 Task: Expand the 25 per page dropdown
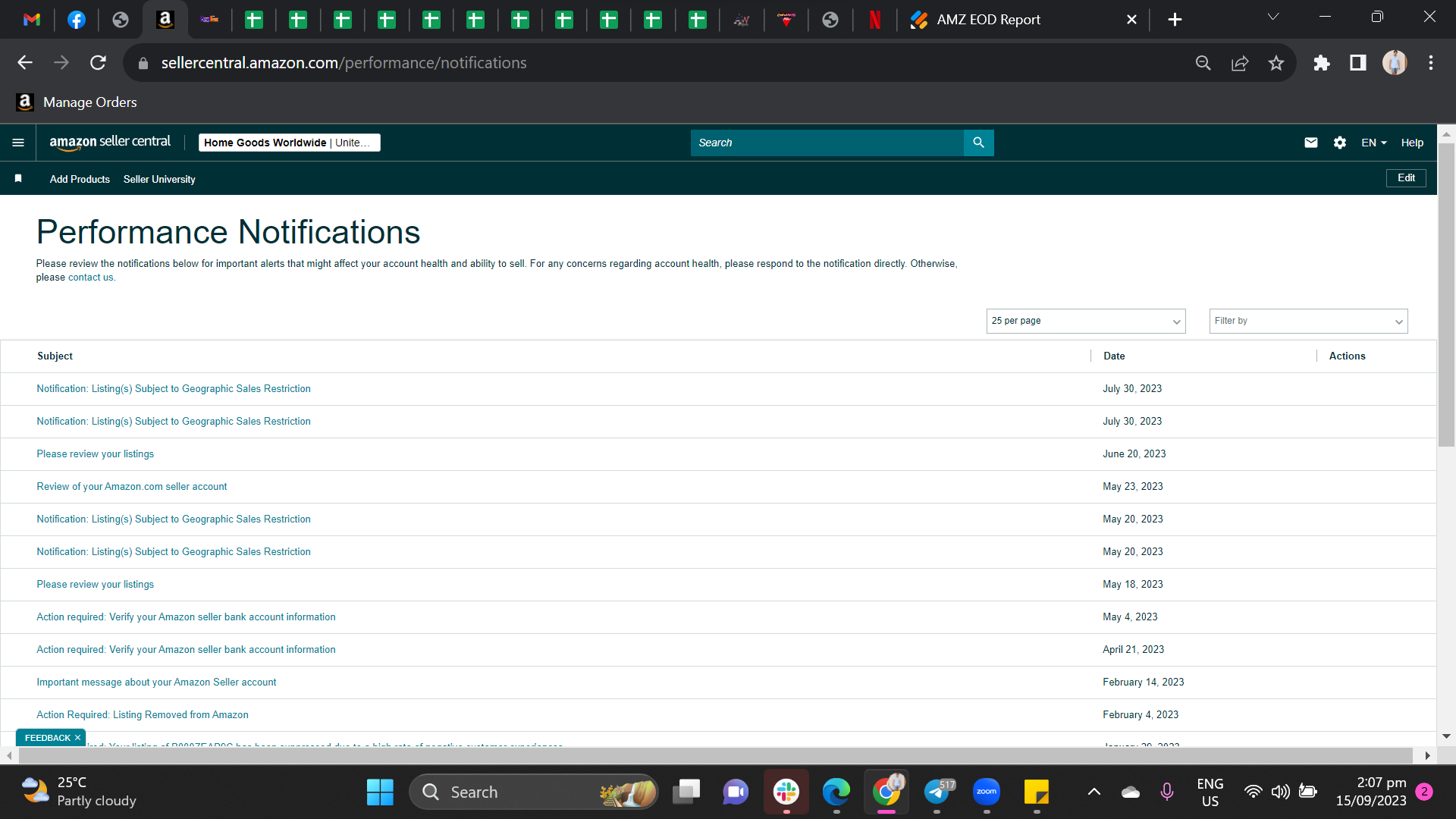[1086, 321]
